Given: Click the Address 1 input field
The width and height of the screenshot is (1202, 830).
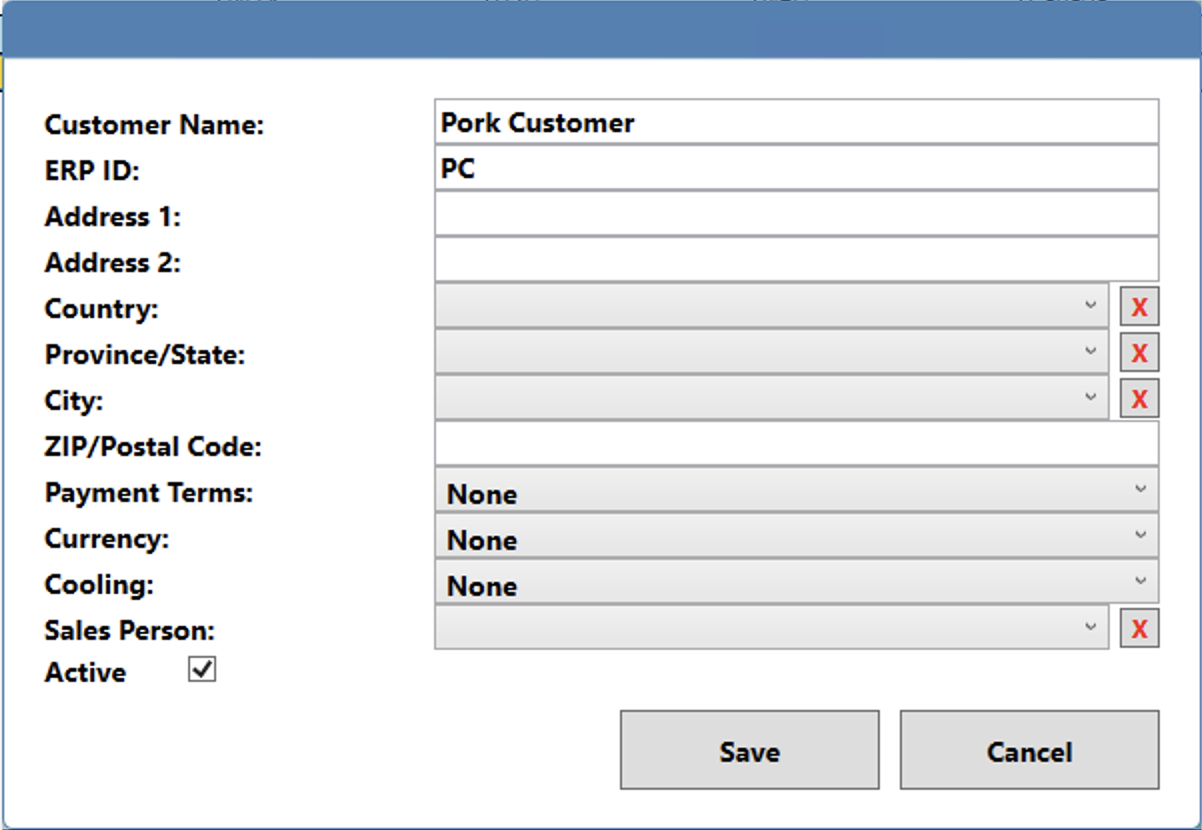Looking at the screenshot, I should tap(796, 214).
